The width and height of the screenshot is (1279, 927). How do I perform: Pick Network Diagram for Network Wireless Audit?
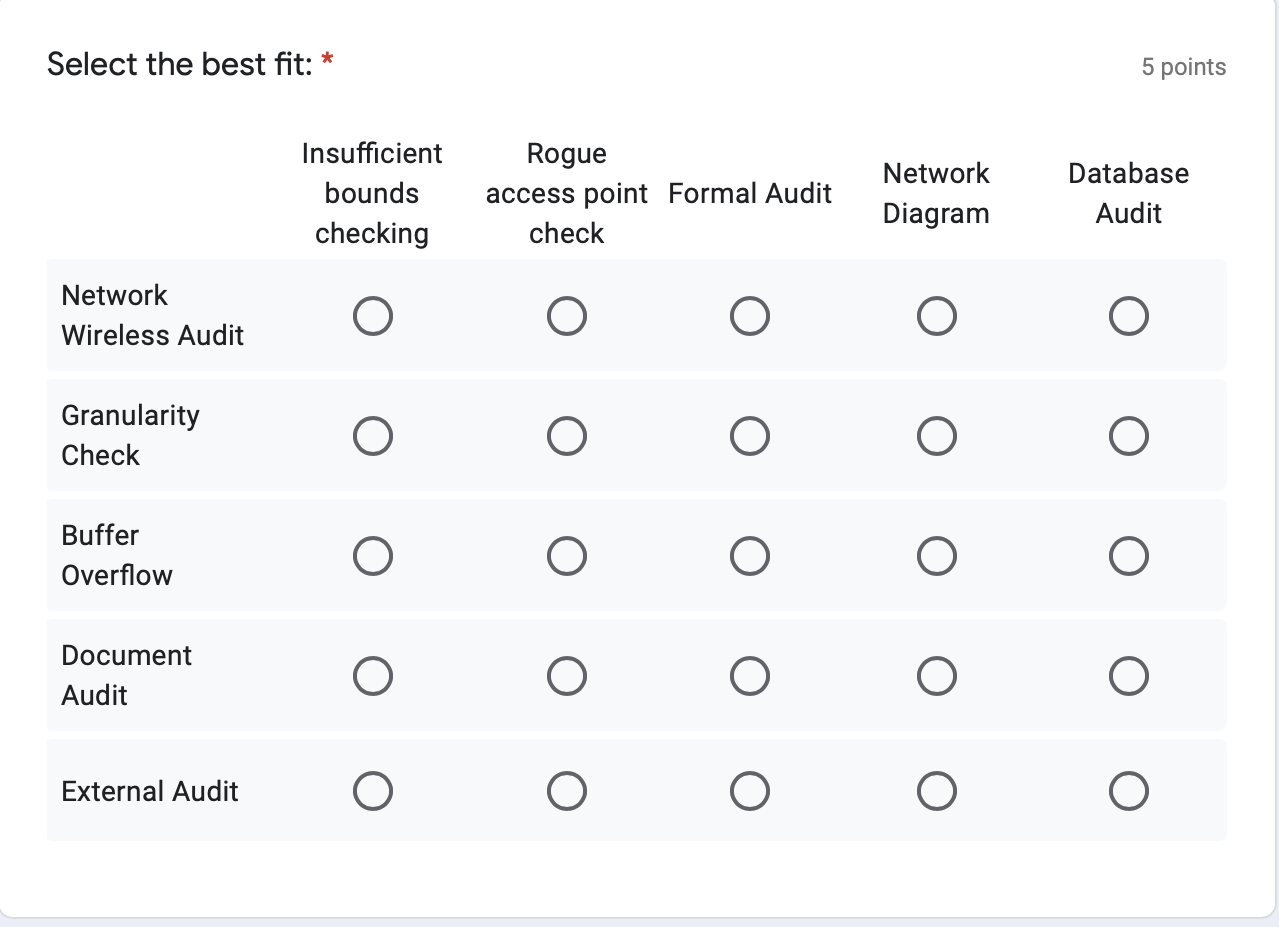click(x=937, y=315)
